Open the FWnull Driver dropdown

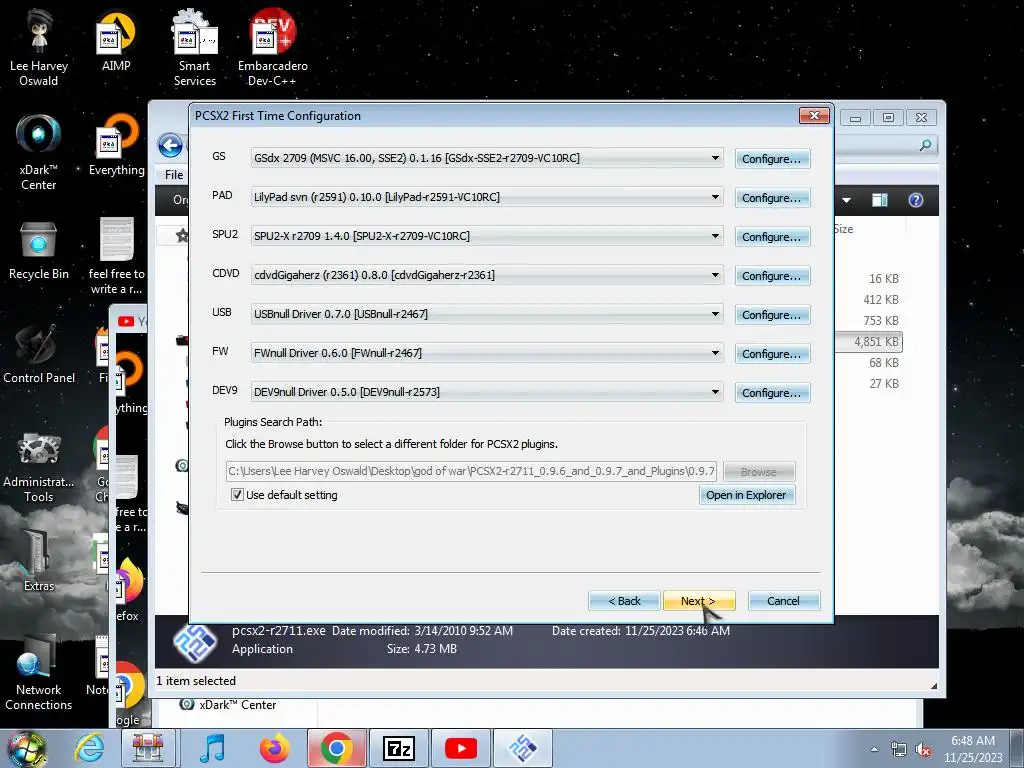(x=487, y=353)
